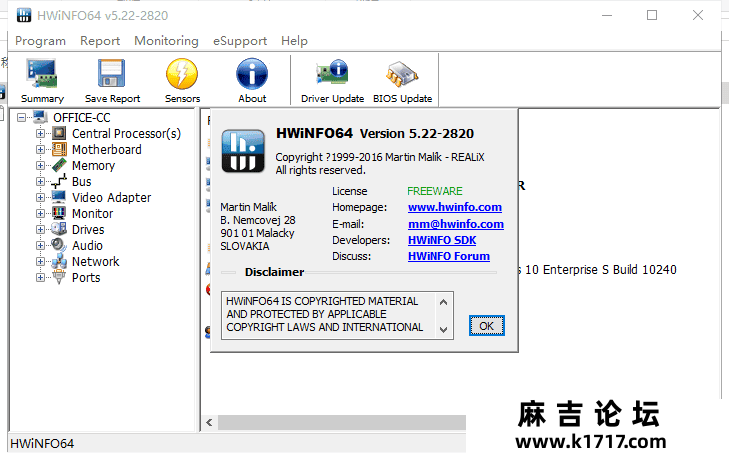Select the Motherboard label in tree
The height and width of the screenshot is (460, 729).
(x=106, y=150)
